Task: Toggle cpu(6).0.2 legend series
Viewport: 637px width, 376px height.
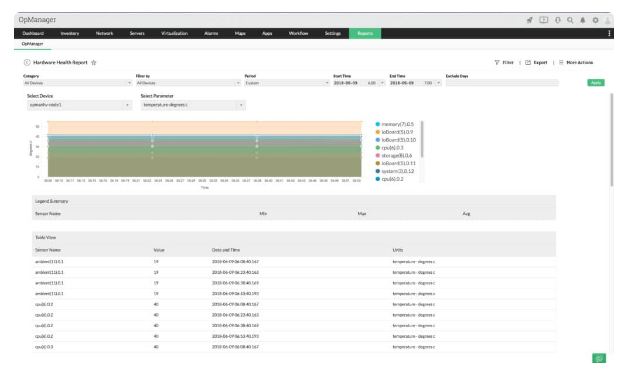Action: pos(389,179)
